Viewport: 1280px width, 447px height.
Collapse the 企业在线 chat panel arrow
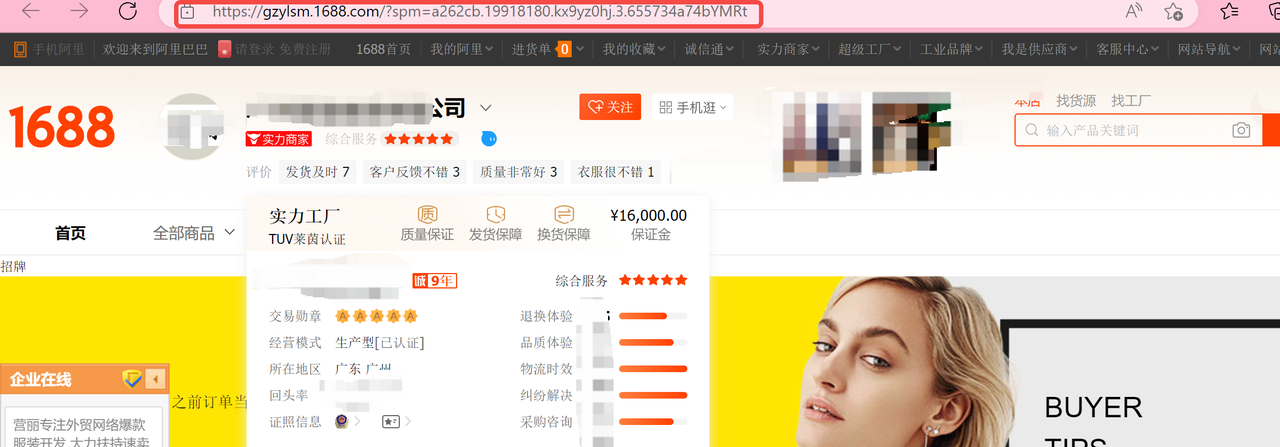click(x=155, y=379)
